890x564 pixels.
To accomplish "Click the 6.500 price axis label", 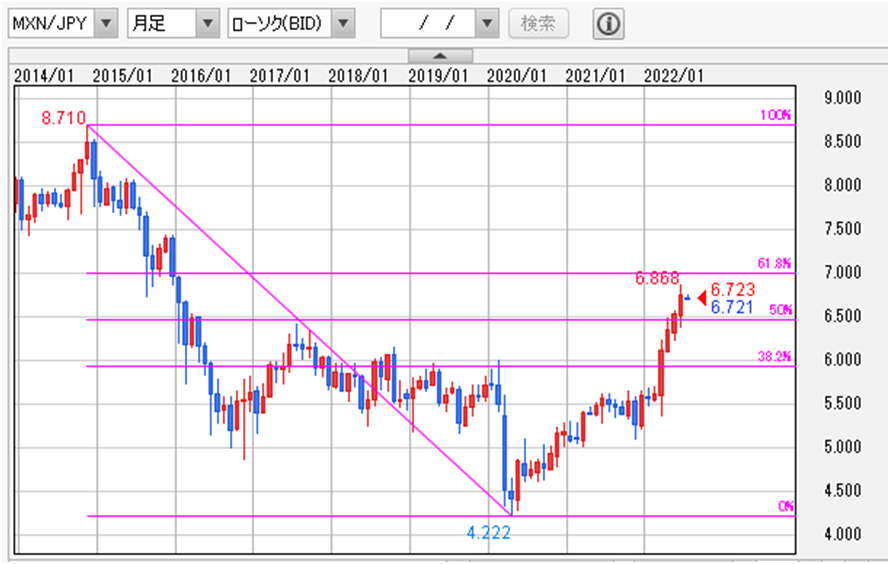I will click(x=842, y=316).
